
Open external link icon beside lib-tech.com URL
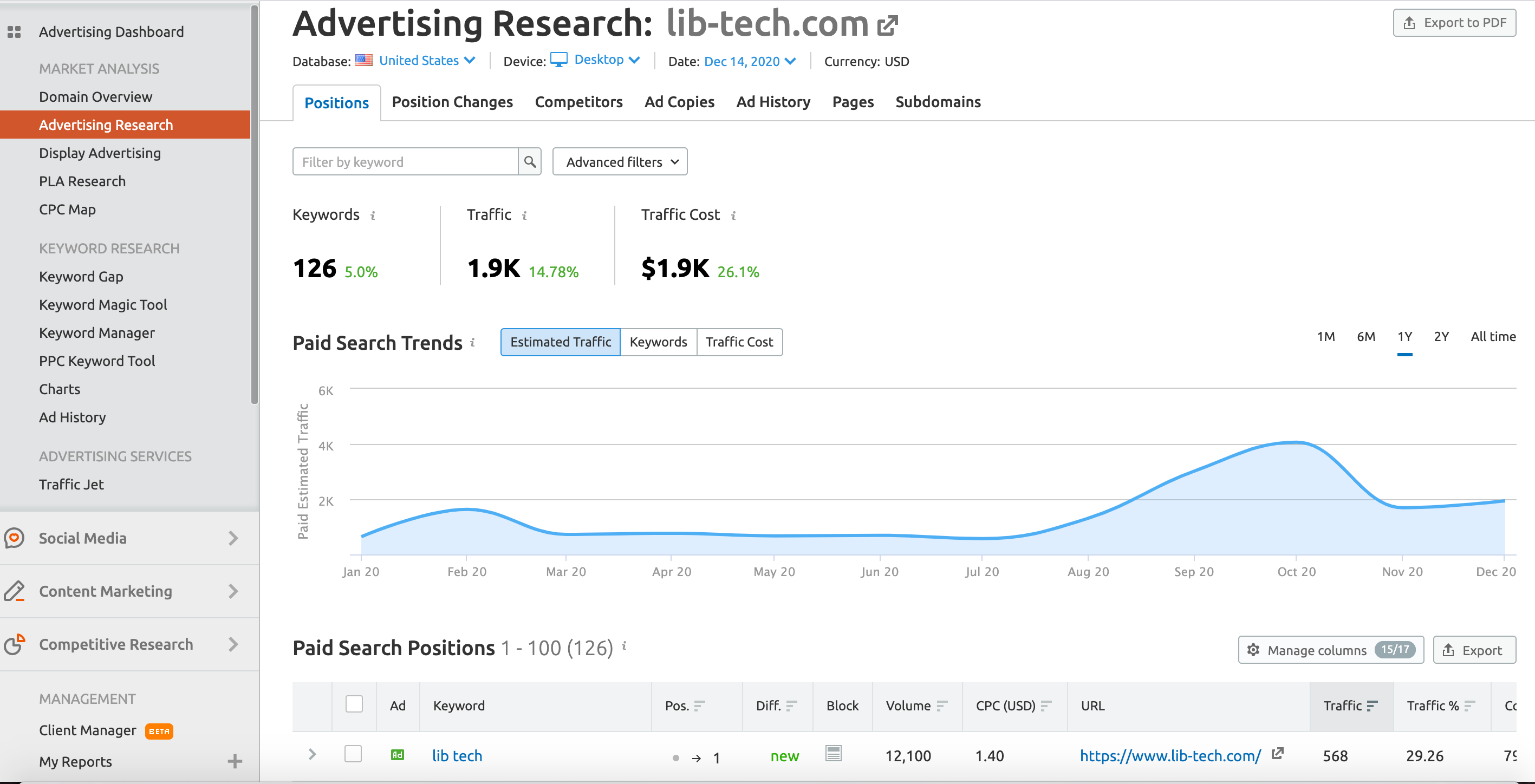[1277, 754]
